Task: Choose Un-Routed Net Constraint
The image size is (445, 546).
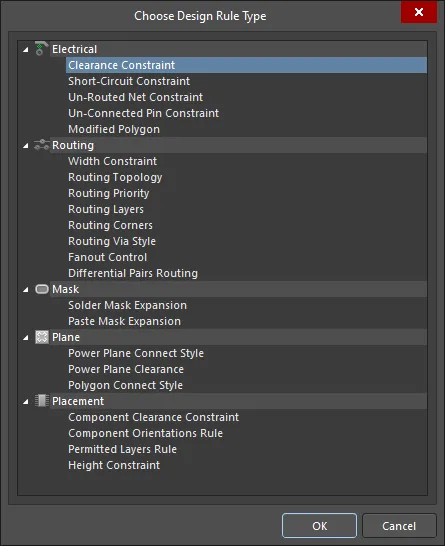Action: 135,97
